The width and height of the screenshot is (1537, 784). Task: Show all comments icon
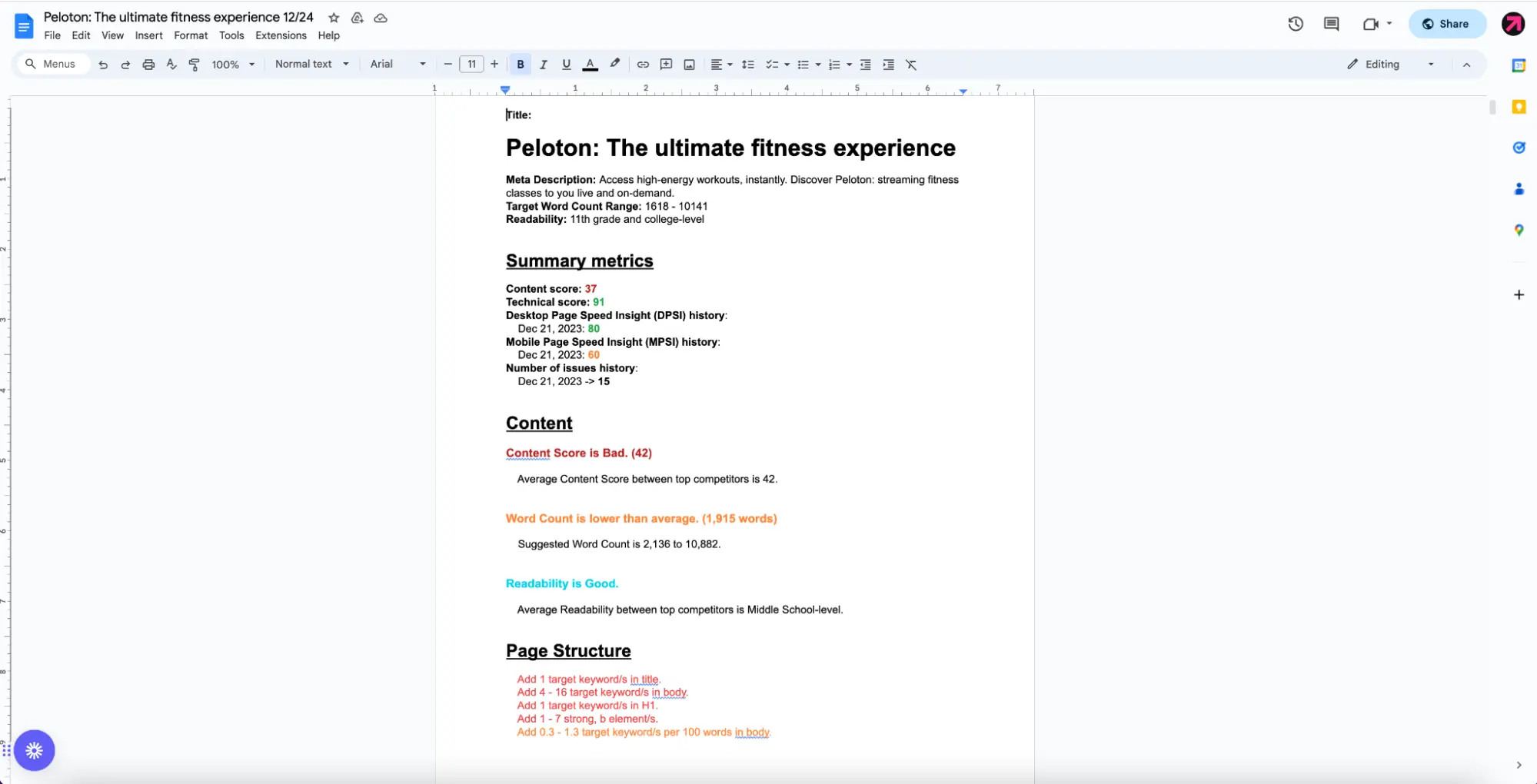tap(1332, 24)
